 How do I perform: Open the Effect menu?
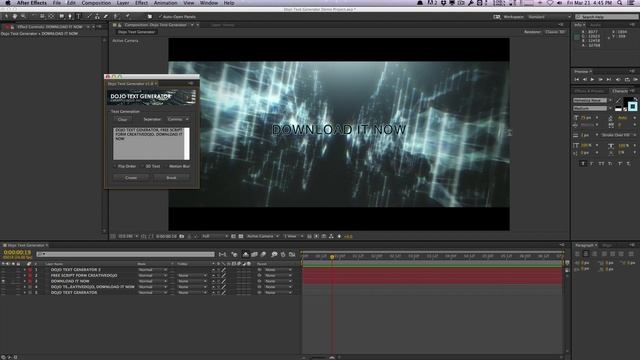click(x=142, y=3)
